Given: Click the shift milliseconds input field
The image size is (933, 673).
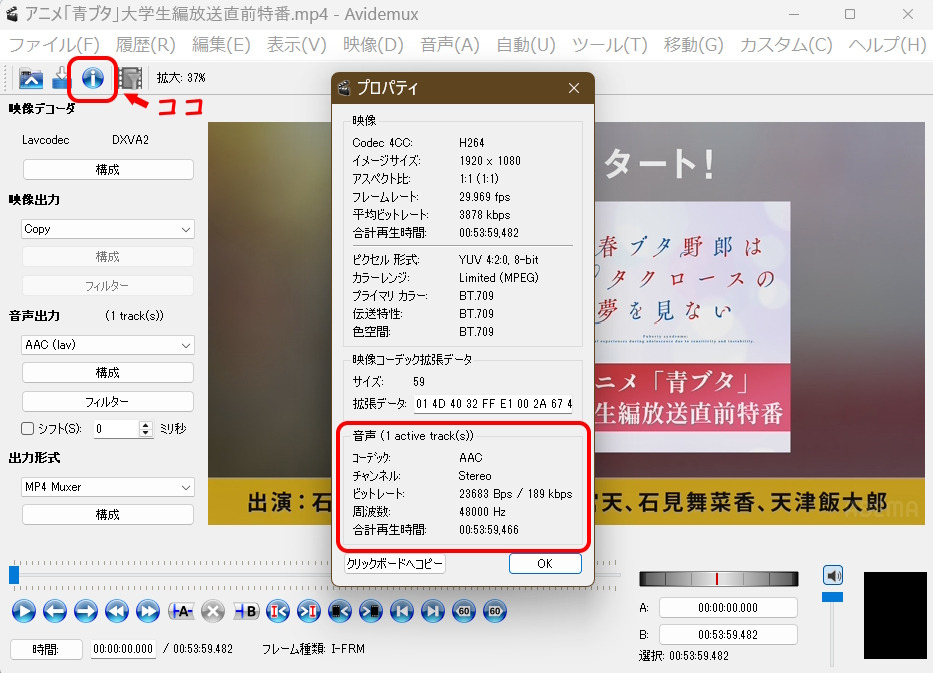Looking at the screenshot, I should click(117, 428).
